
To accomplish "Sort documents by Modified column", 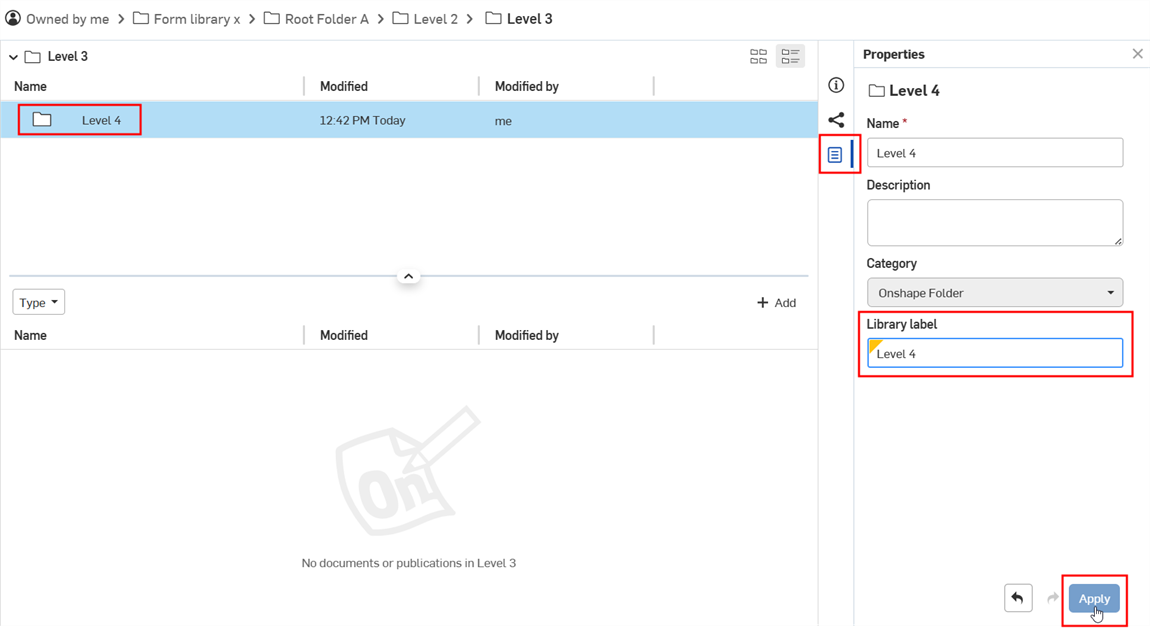I will 343,335.
